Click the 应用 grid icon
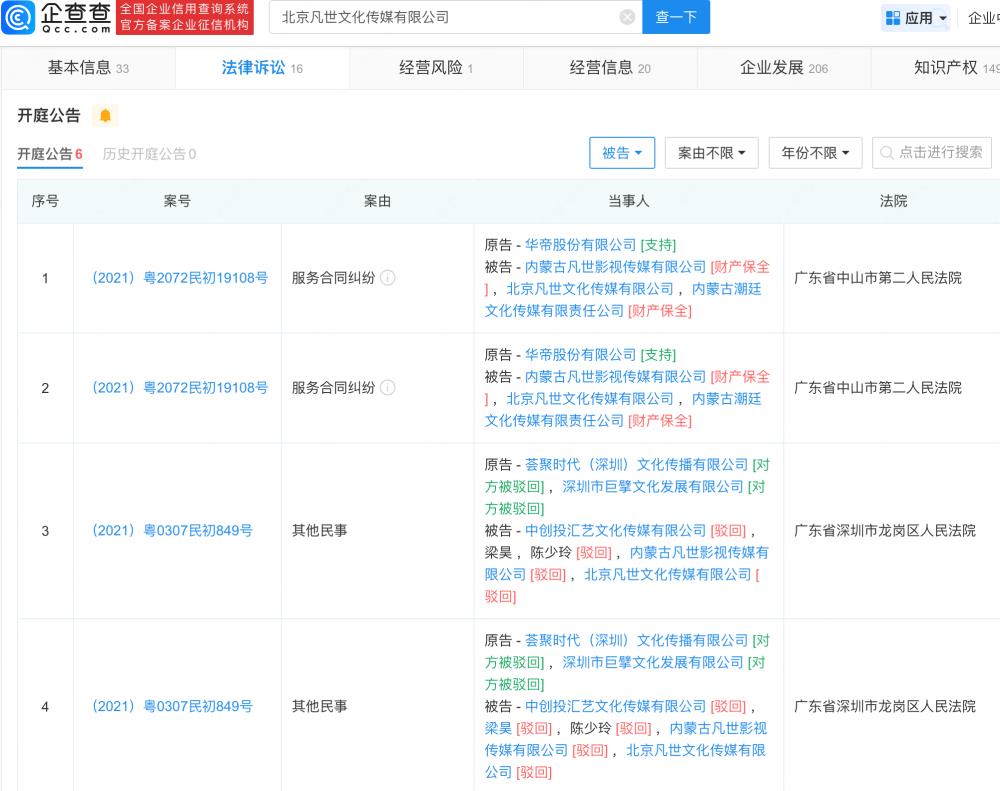Viewport: 1000px width, 791px height. [x=893, y=18]
